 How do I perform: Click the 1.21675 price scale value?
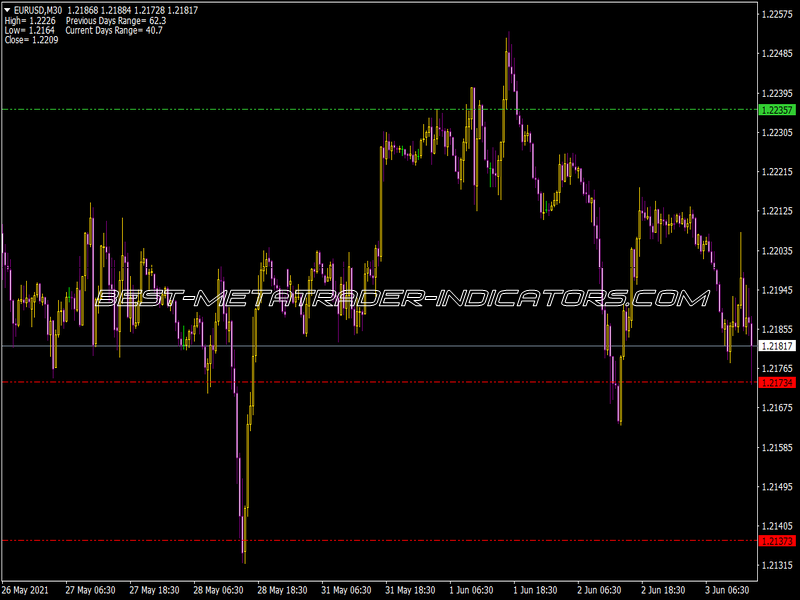pos(777,408)
